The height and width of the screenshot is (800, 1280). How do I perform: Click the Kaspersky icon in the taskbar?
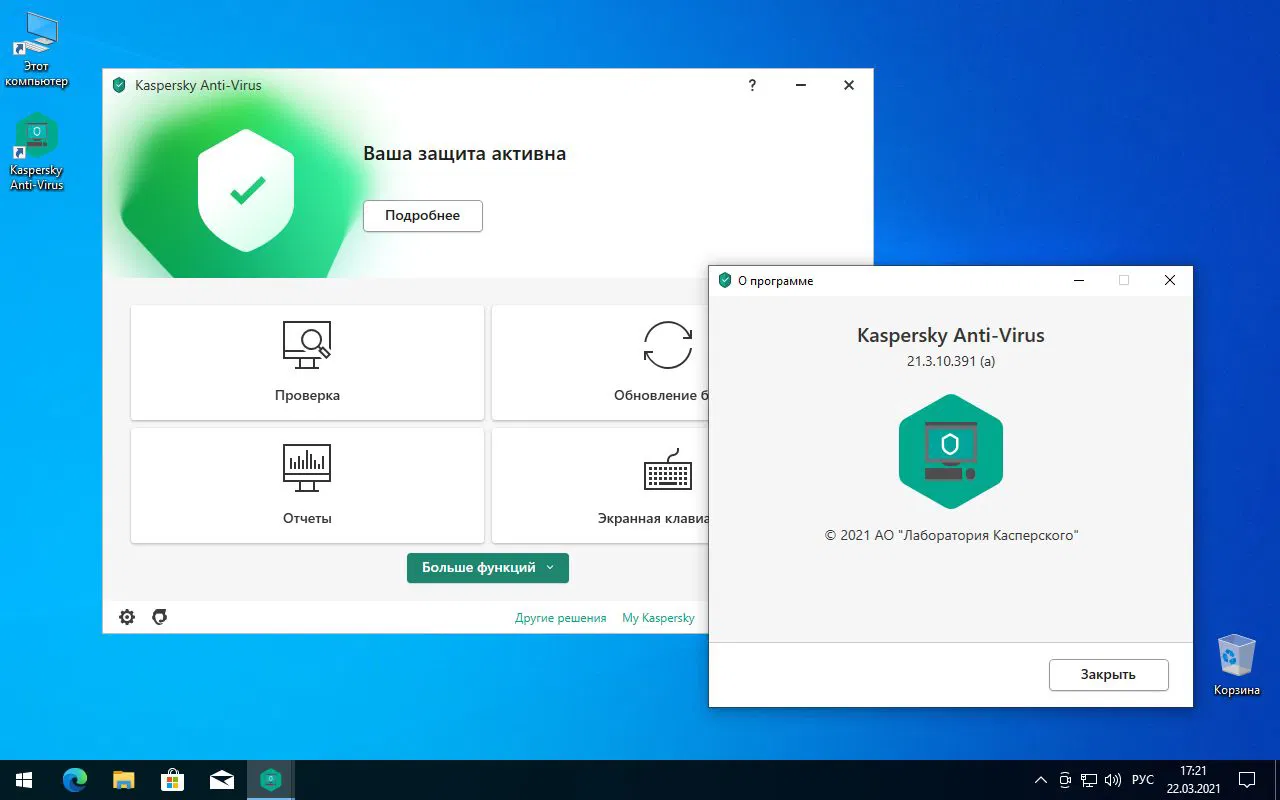pos(270,780)
